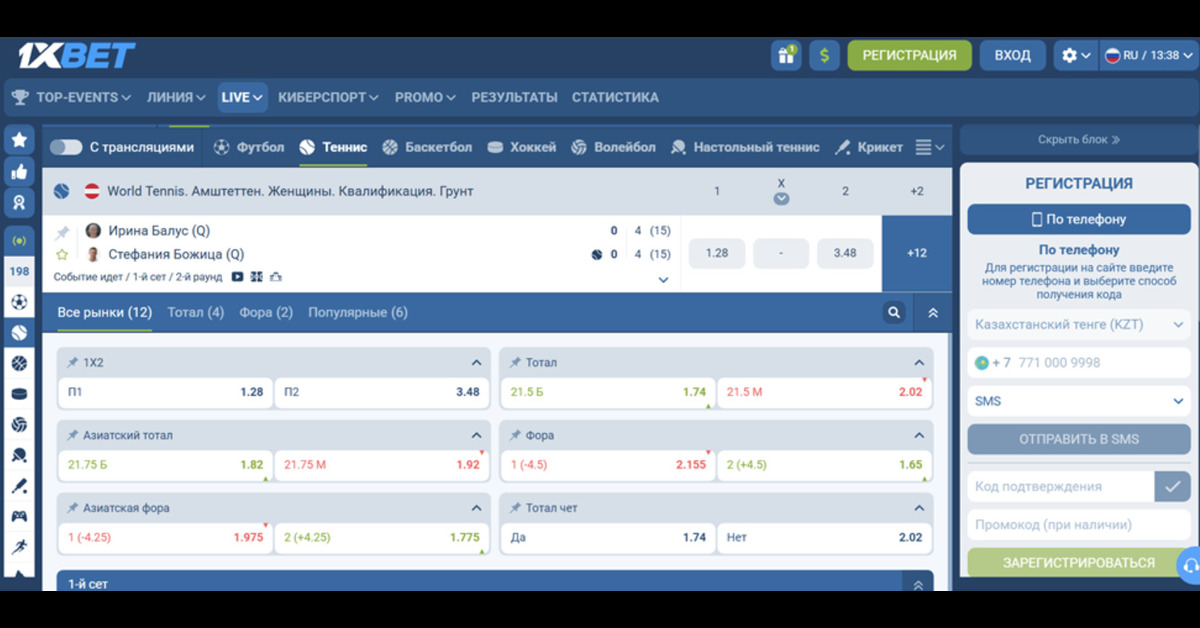
Task: Click the ВХОД login button
Action: point(1013,55)
